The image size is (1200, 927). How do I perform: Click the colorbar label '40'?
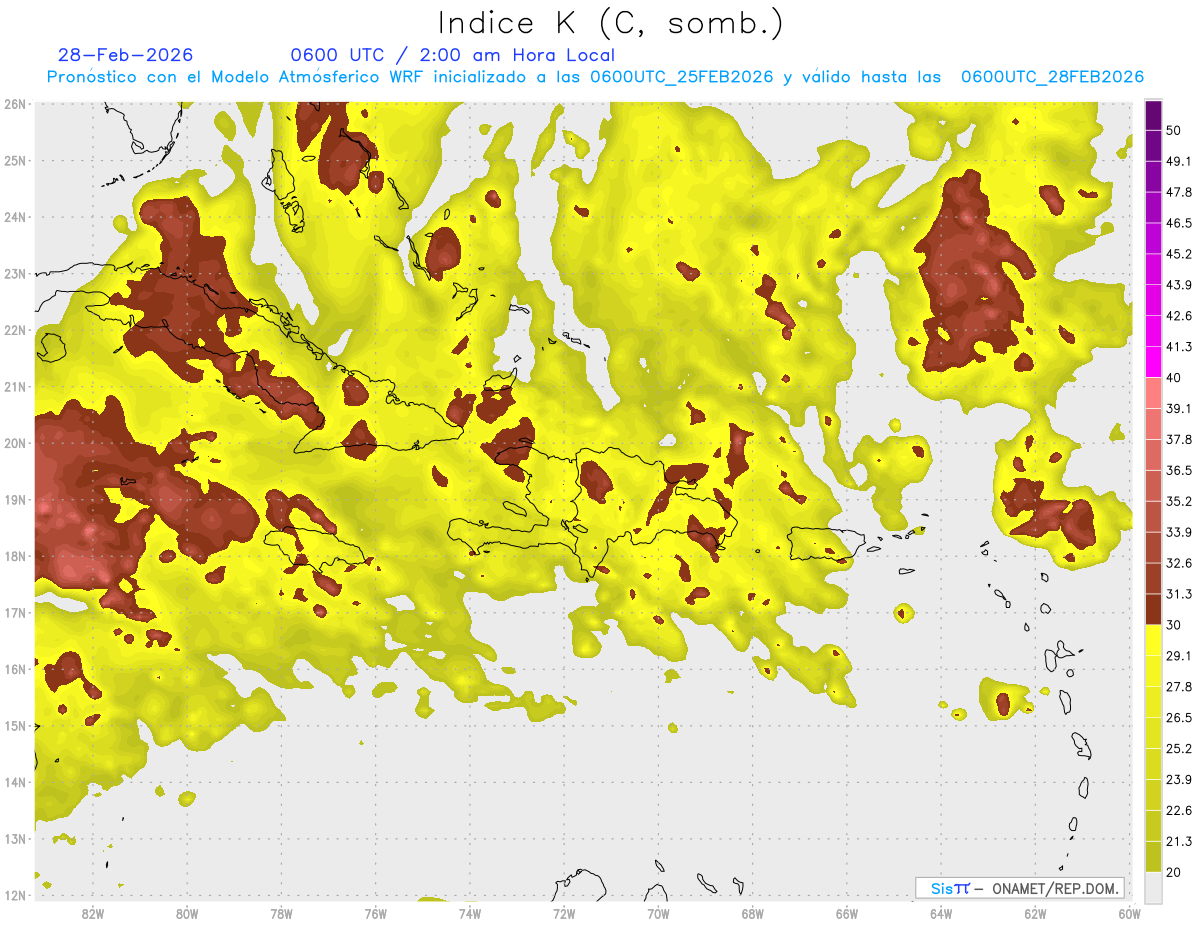pos(1175,378)
